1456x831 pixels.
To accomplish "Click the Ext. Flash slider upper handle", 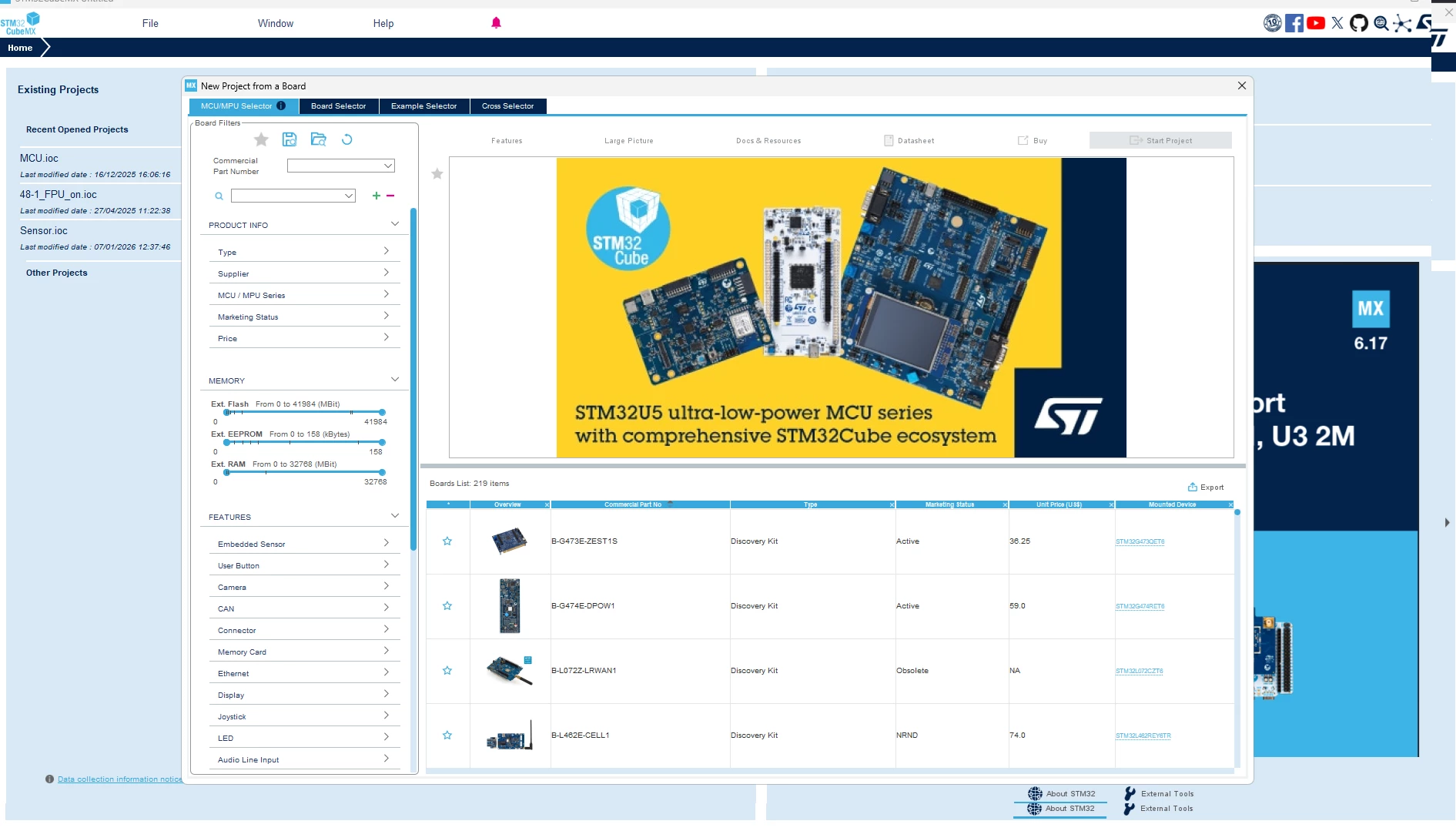I will pyautogui.click(x=382, y=413).
